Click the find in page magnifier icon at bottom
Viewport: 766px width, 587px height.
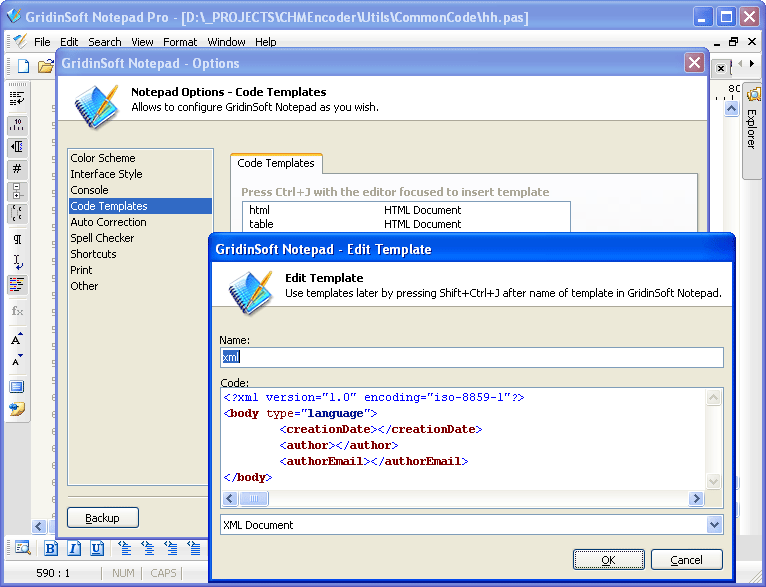coord(22,548)
